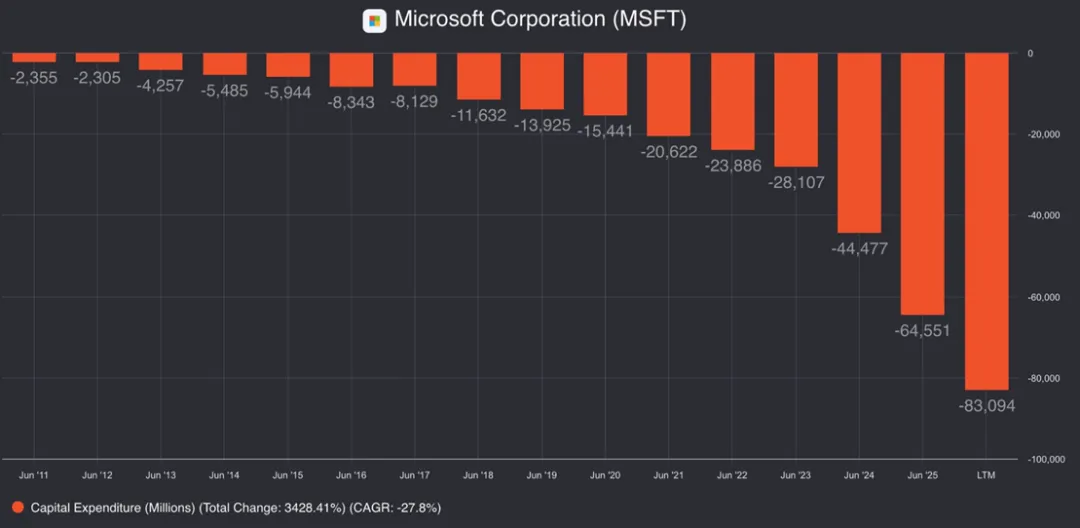
Task: Select the Jun '23 bar
Action: pyautogui.click(x=796, y=109)
